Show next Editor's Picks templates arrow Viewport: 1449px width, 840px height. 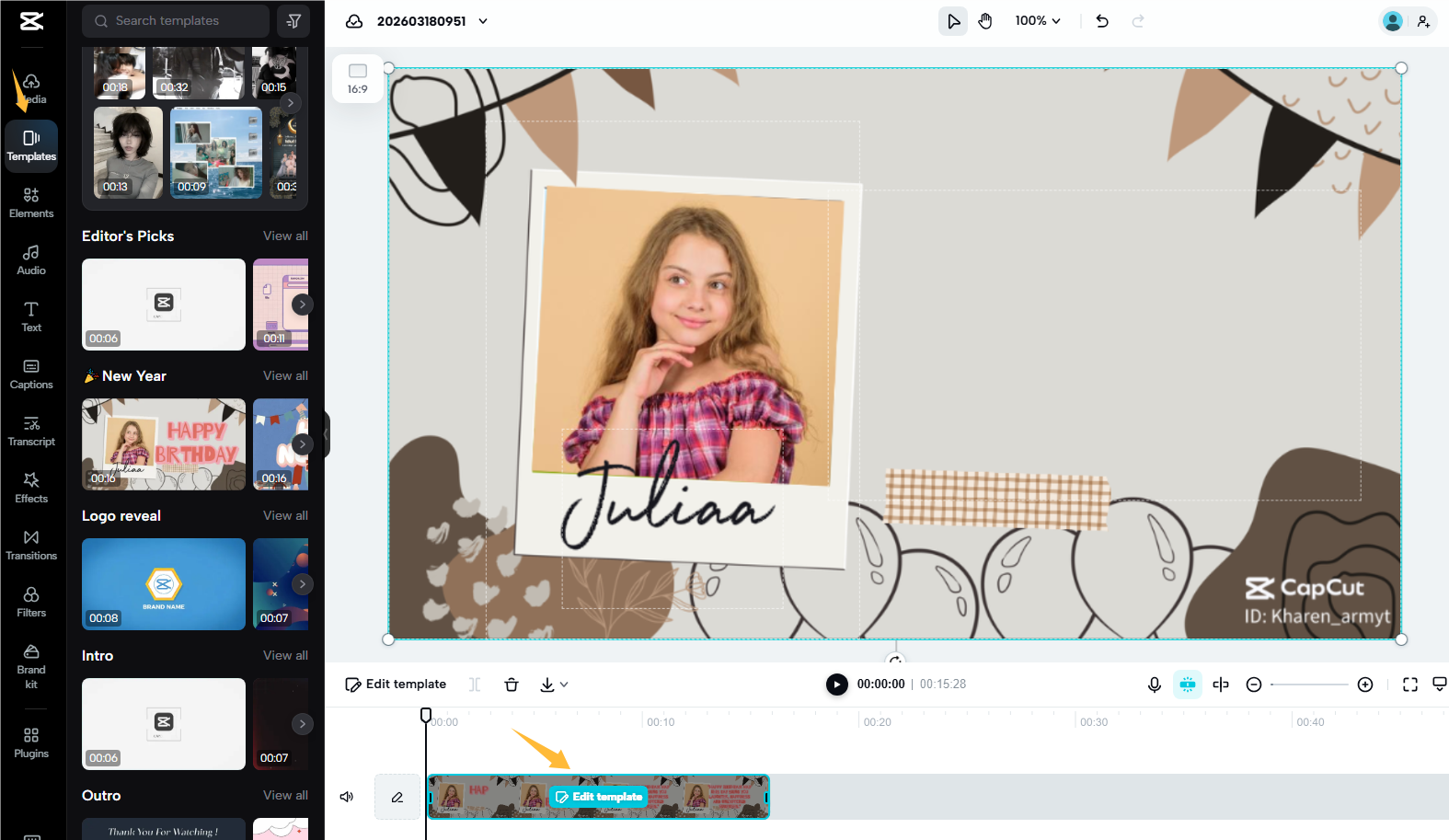(x=302, y=305)
